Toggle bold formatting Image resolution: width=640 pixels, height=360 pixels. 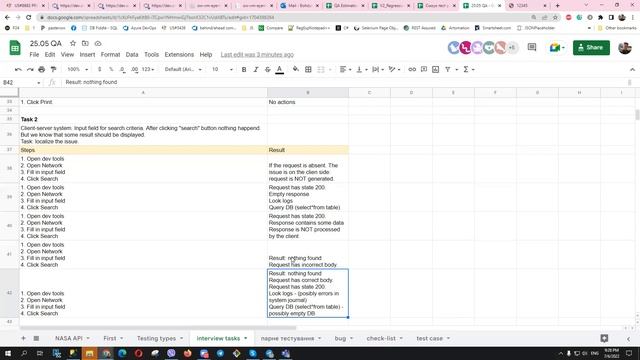(244, 69)
